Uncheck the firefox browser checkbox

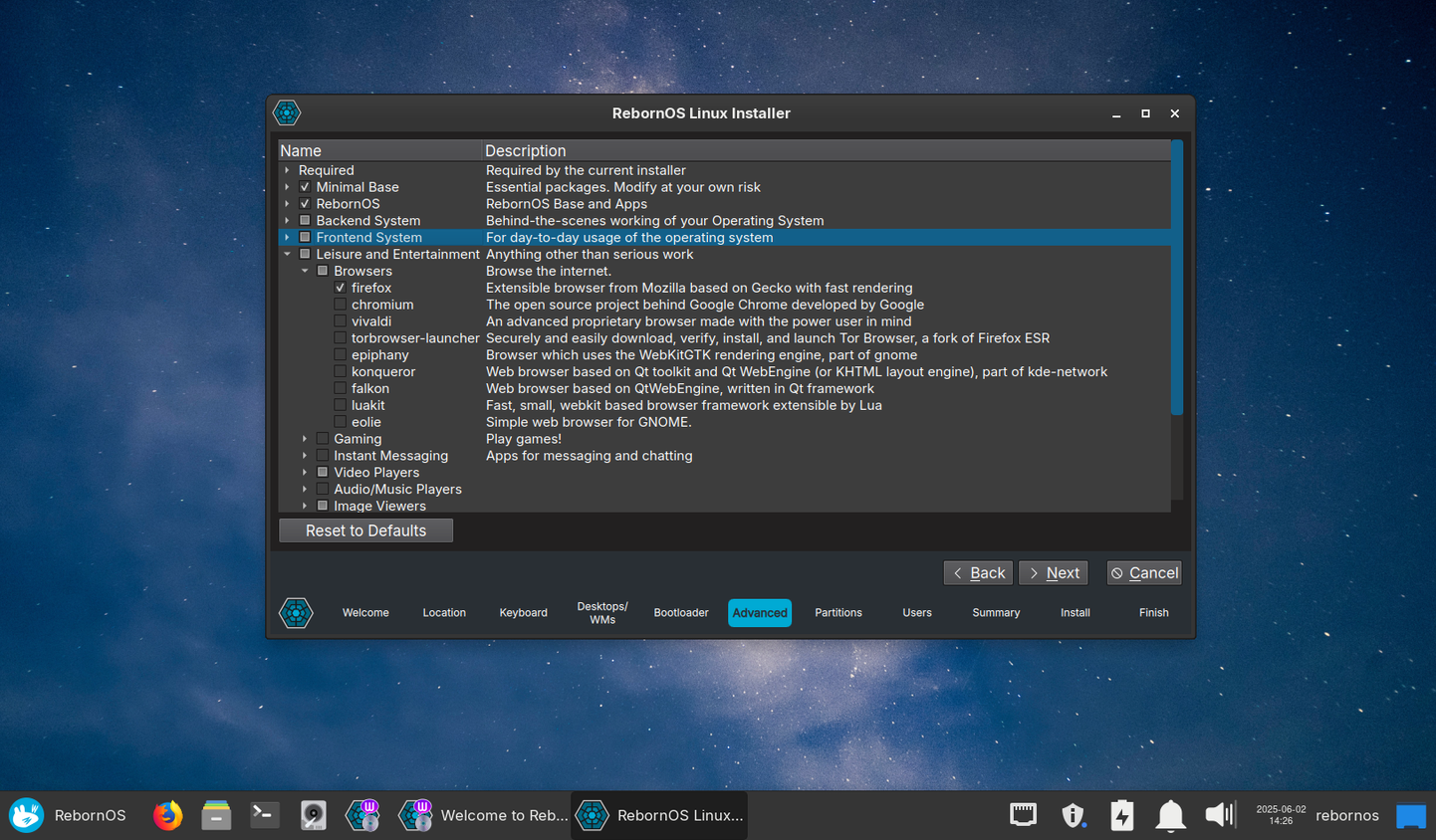341,288
